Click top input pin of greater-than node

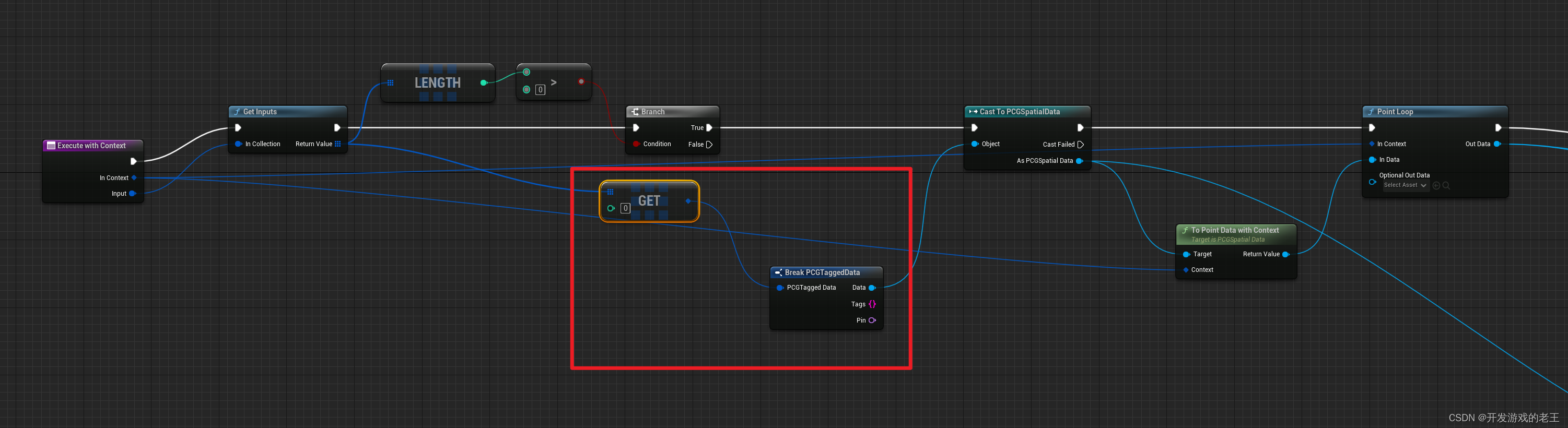(526, 73)
